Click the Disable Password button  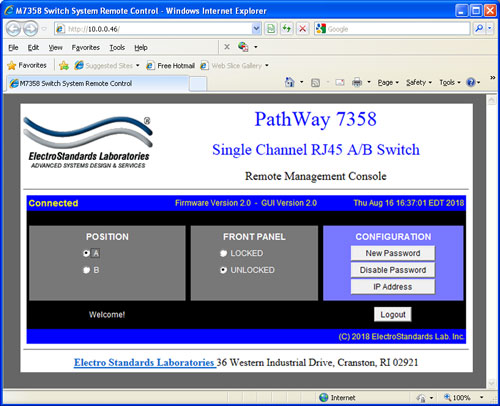(x=393, y=270)
